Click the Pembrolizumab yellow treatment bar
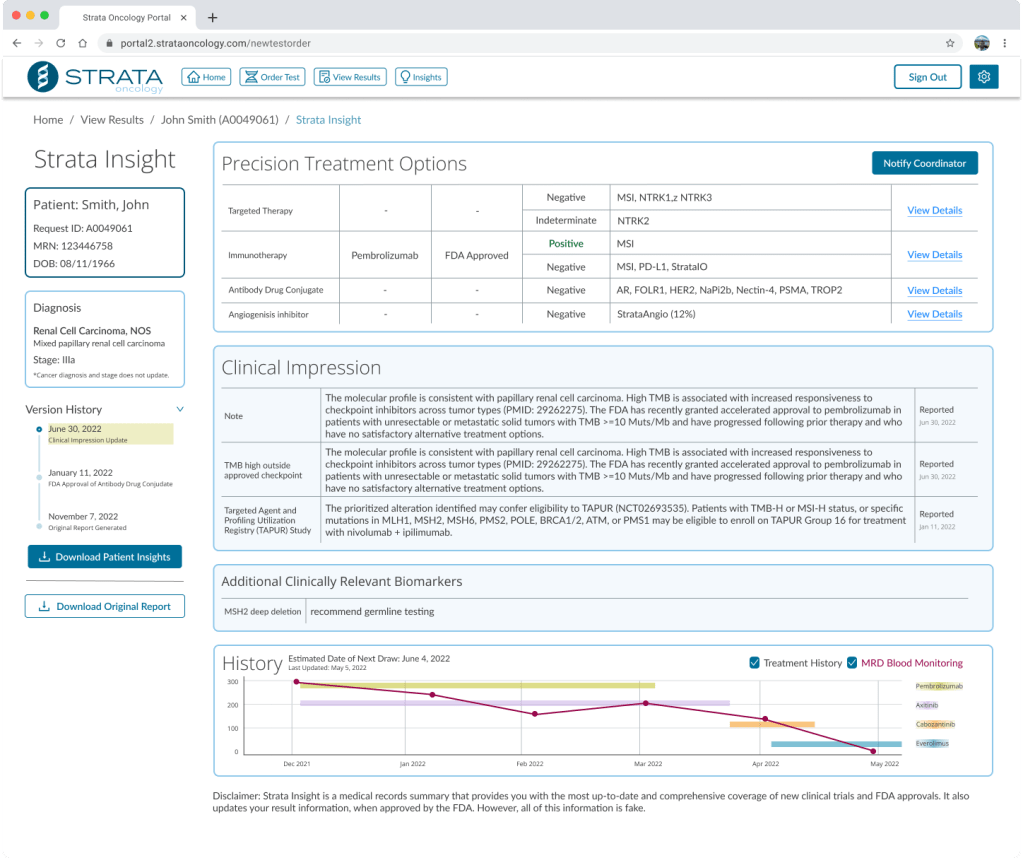This screenshot has height=858, width=1023. 480,686
